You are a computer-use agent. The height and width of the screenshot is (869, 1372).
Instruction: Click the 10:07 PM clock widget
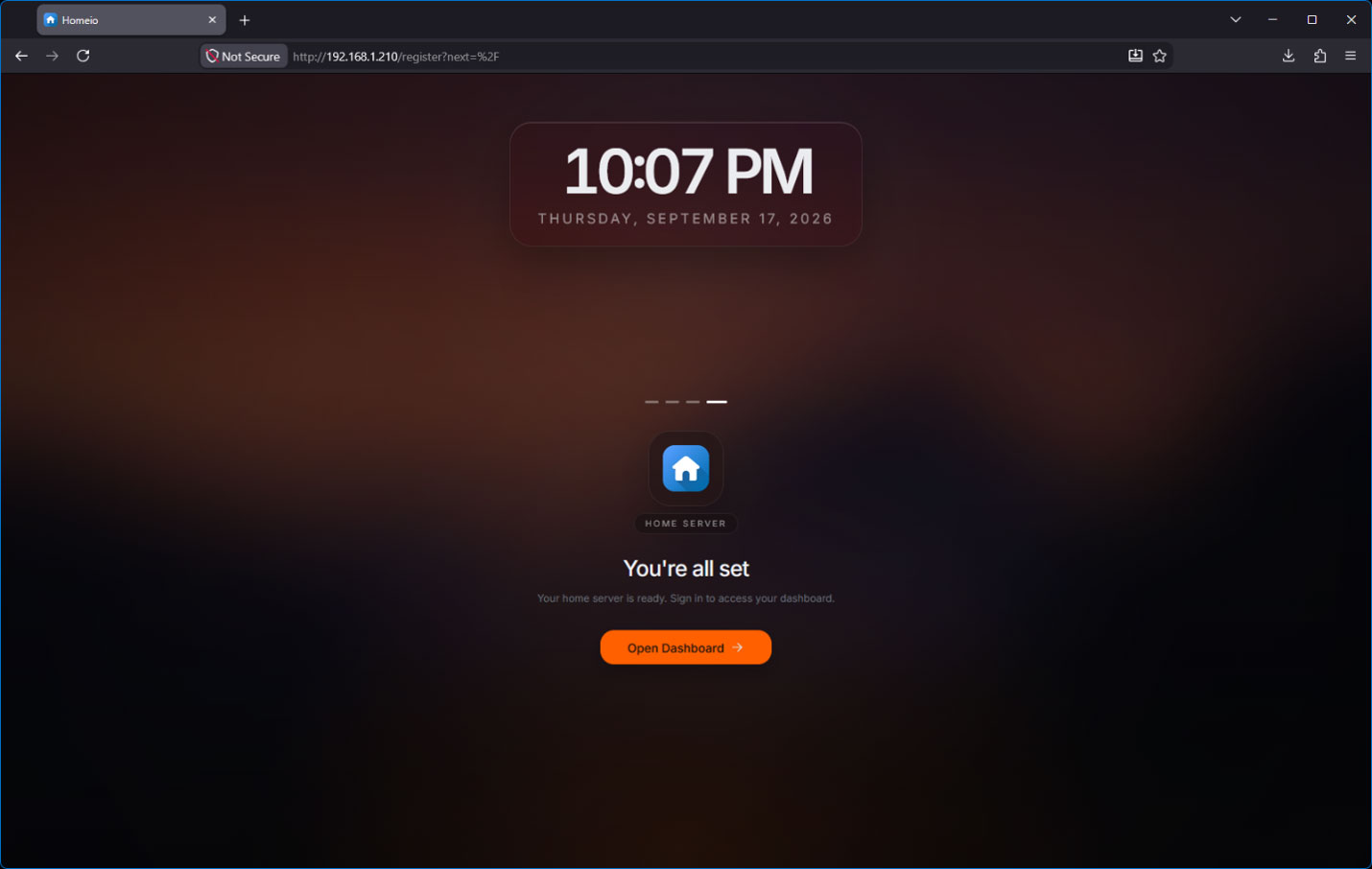[686, 184]
